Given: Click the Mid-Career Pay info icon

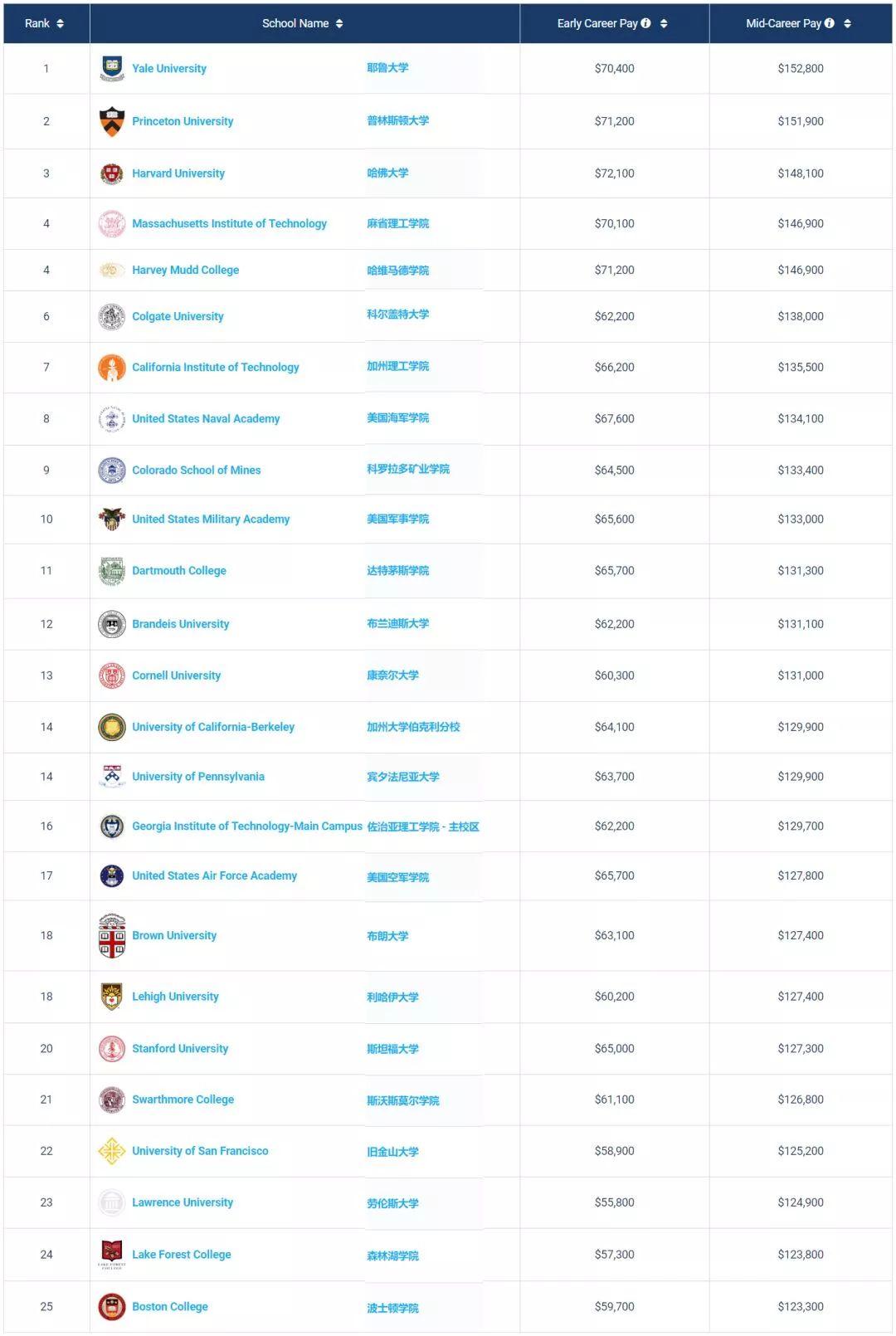Looking at the screenshot, I should [830, 23].
